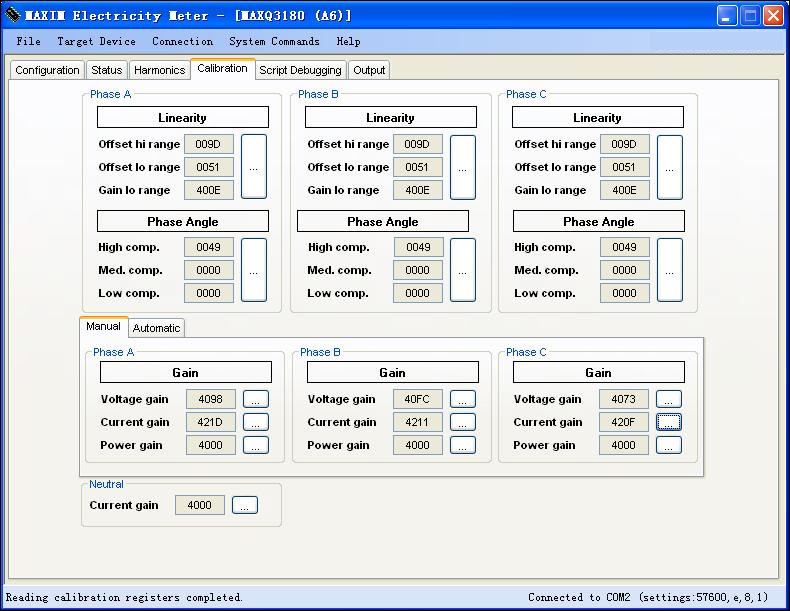Click Phase C Voltage gain value field
This screenshot has height=611, width=790.
tap(624, 399)
